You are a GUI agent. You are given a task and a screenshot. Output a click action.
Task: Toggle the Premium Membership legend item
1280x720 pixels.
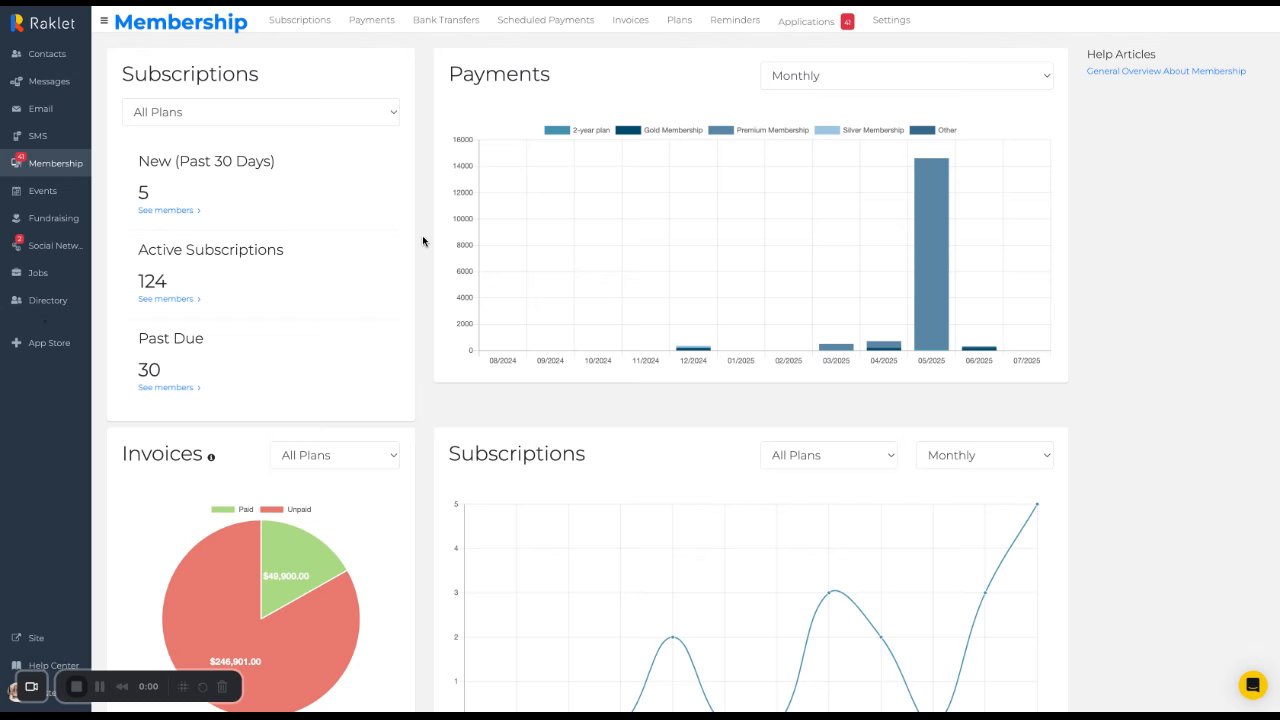pyautogui.click(x=758, y=130)
